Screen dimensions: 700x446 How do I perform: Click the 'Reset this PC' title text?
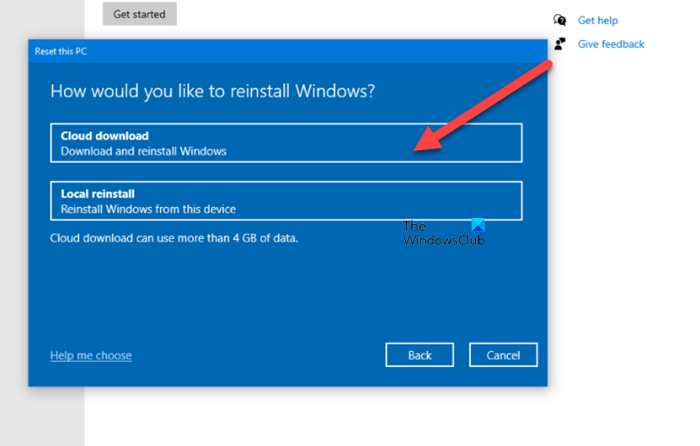click(x=61, y=51)
